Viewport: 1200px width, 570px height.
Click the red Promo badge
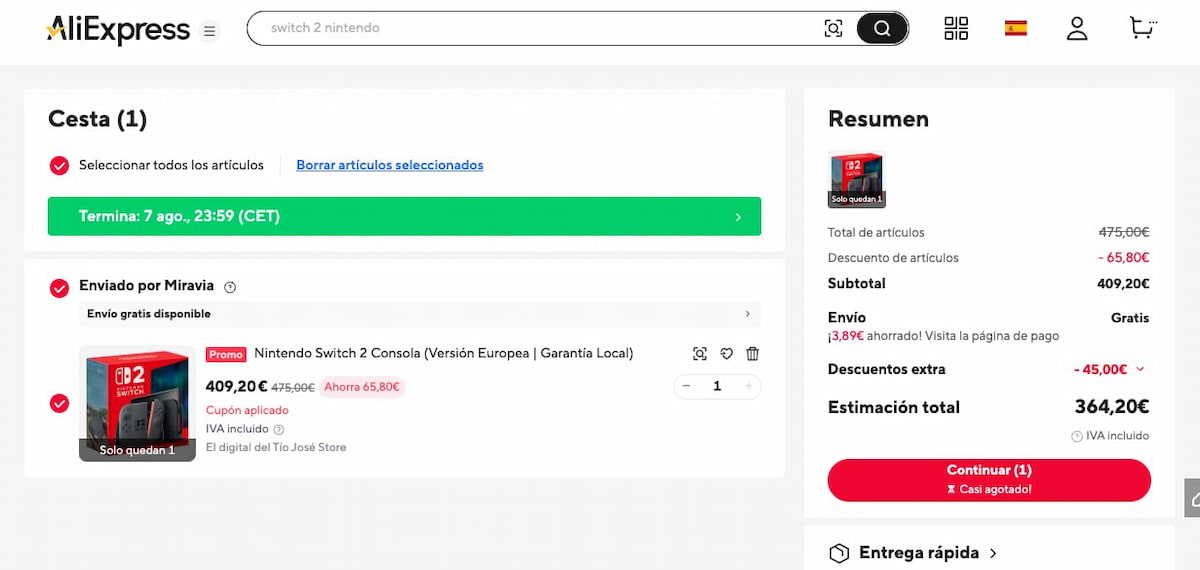point(226,354)
